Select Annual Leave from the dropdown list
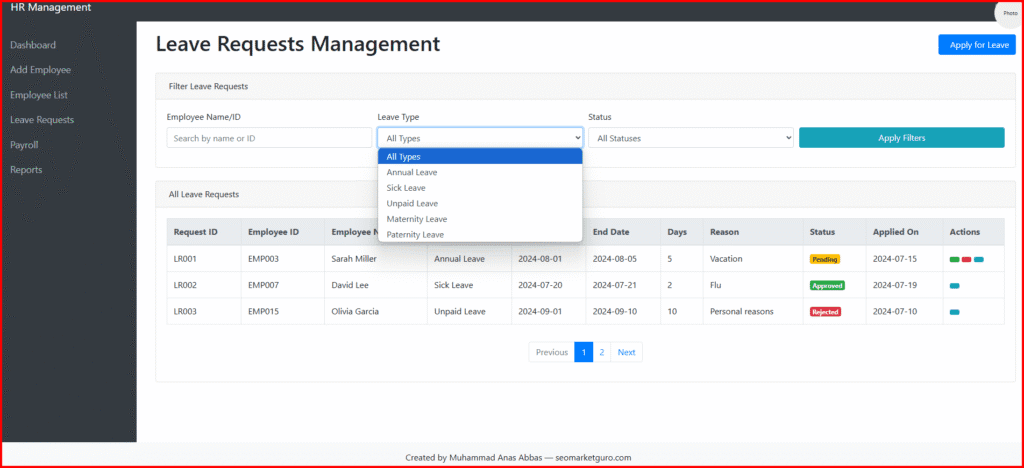Screen dimensions: 1024x468 (x=412, y=172)
